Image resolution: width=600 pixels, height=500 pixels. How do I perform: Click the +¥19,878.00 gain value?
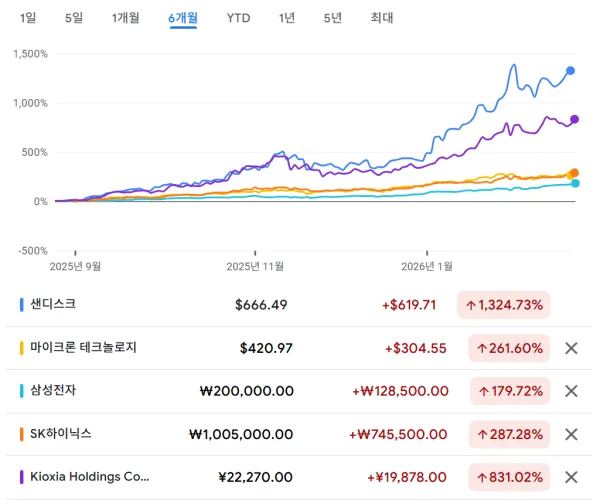pyautogui.click(x=407, y=477)
